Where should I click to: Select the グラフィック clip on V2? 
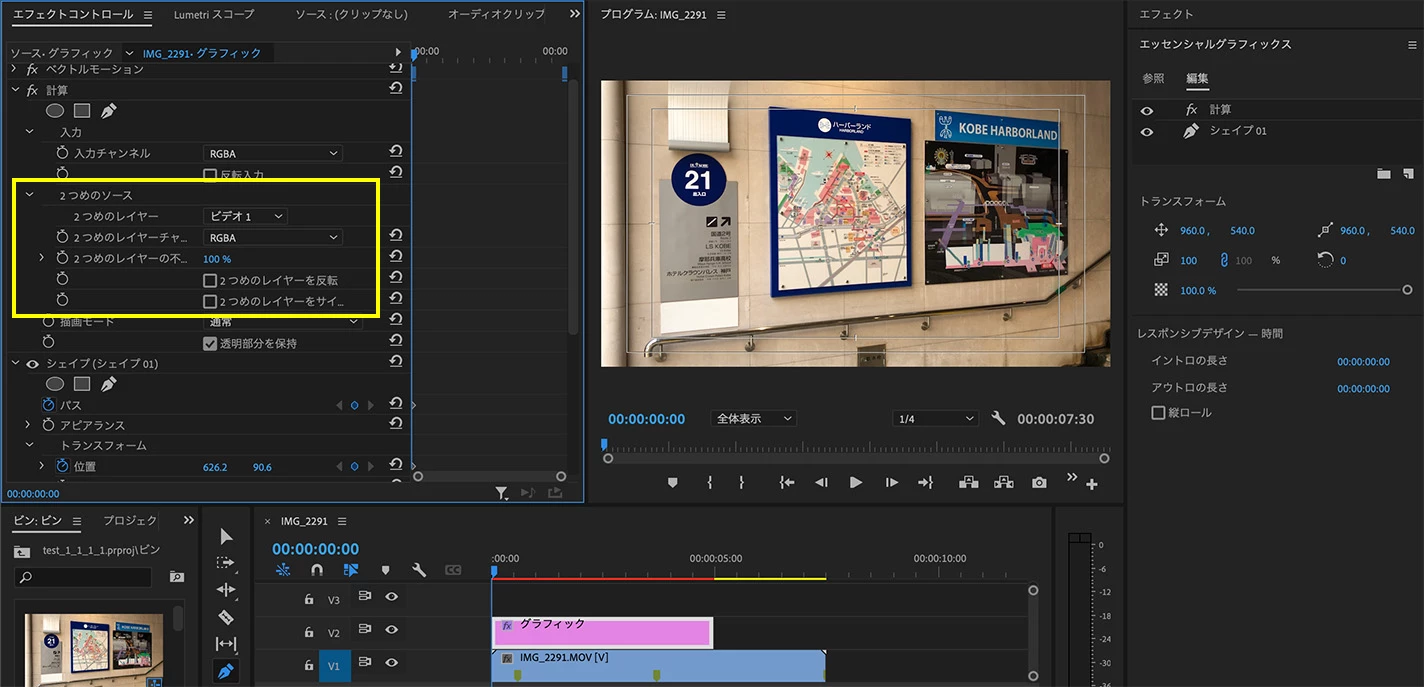tap(602, 632)
